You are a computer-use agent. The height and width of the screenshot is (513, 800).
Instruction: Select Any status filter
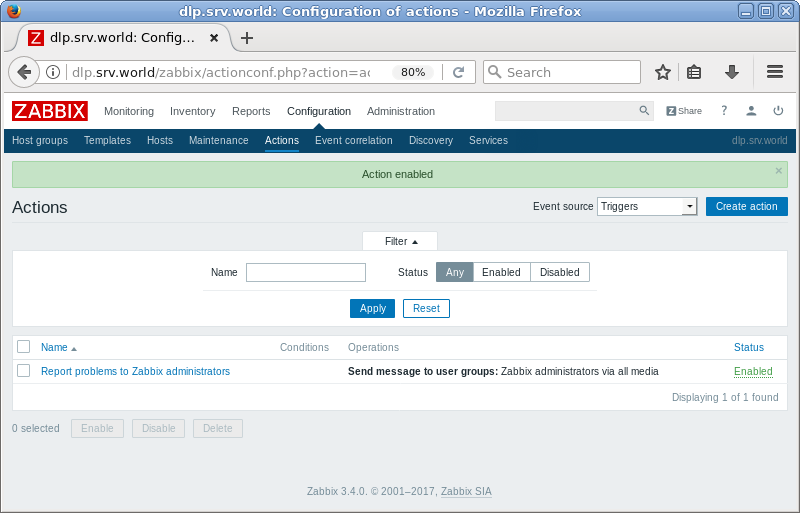pyautogui.click(x=455, y=272)
